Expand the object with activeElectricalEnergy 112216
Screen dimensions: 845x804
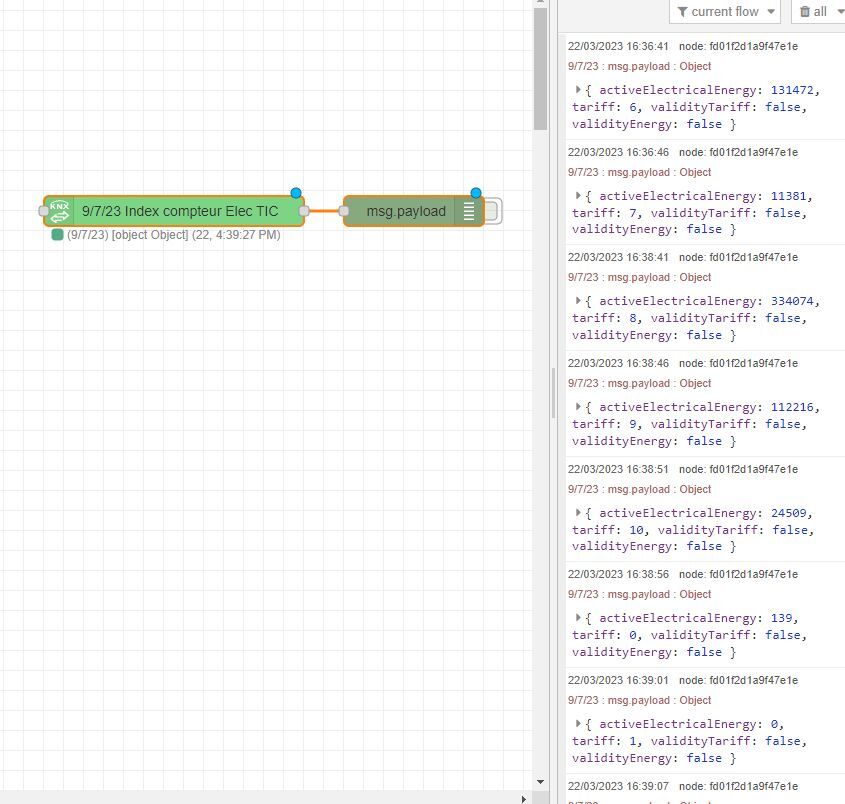pos(578,407)
